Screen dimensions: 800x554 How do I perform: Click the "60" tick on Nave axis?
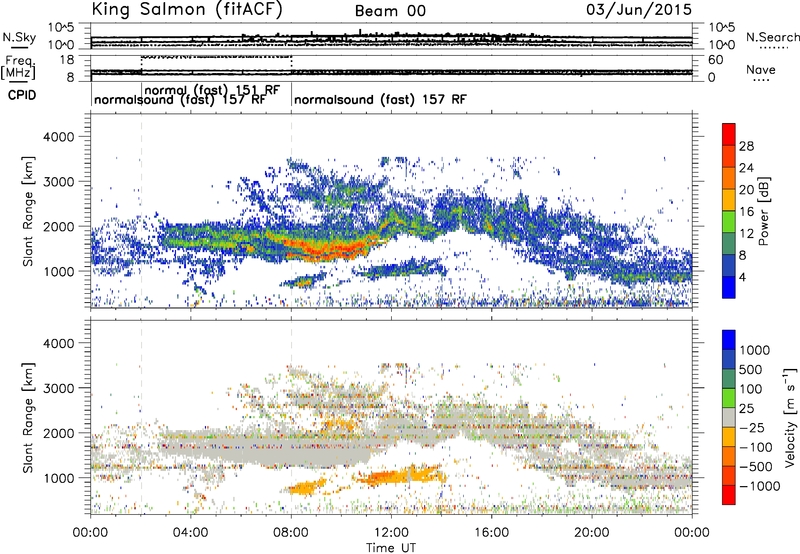point(716,60)
